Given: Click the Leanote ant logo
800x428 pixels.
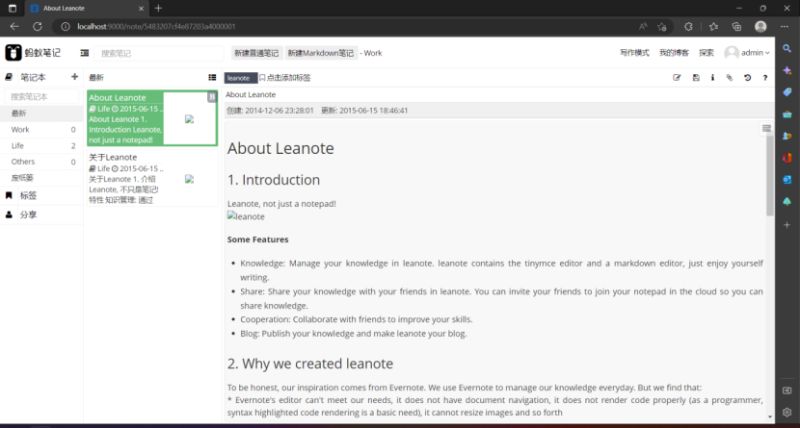Looking at the screenshot, I should pos(13,53).
